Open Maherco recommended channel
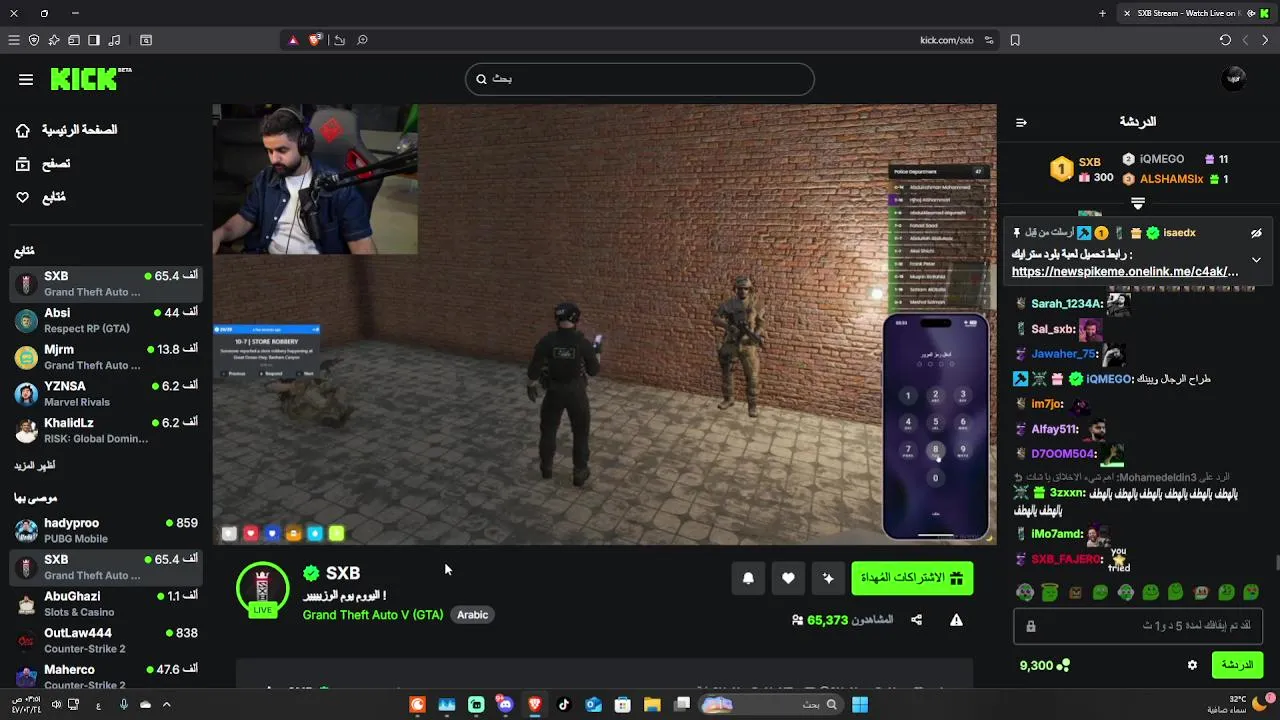Viewport: 1280px width, 720px height. (x=106, y=676)
